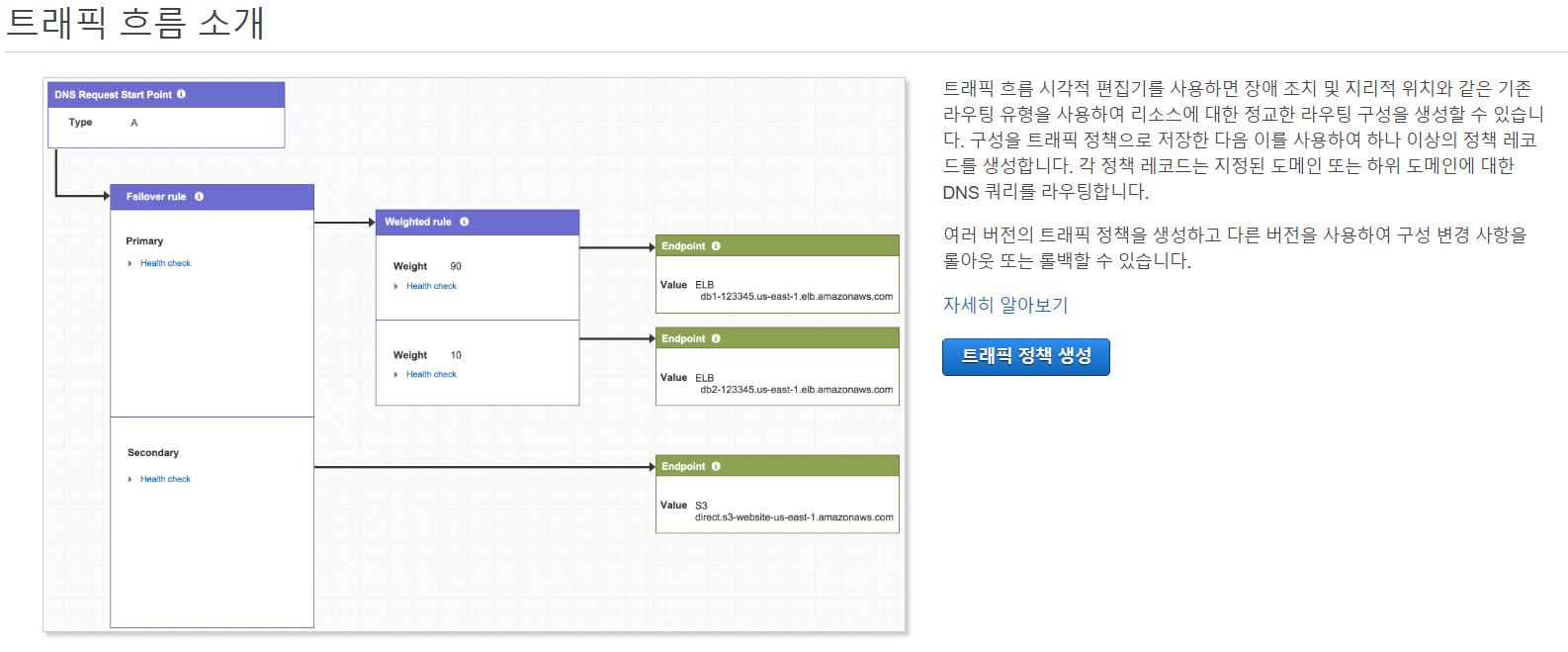This screenshot has width=1568, height=652.
Task: Click Health check link for Weight 10
Action: (x=431, y=374)
